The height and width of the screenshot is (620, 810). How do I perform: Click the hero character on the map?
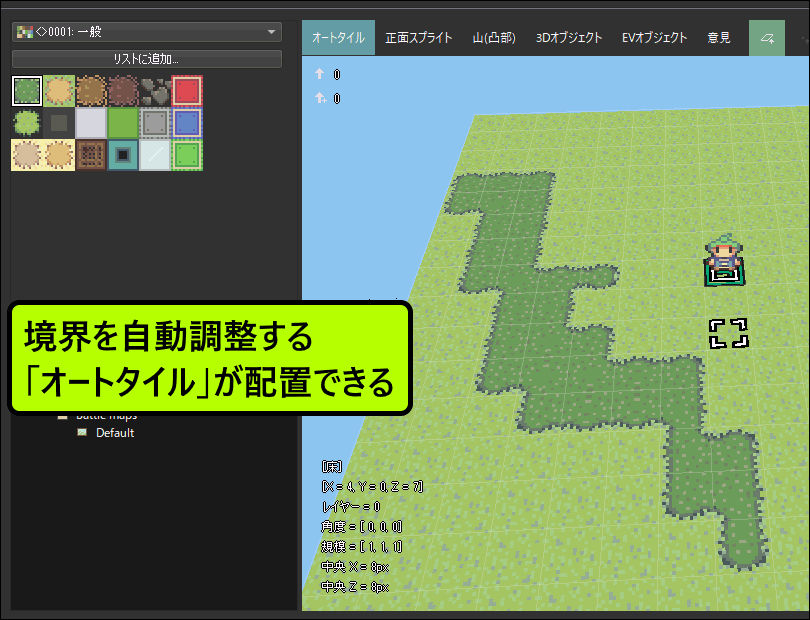point(722,259)
